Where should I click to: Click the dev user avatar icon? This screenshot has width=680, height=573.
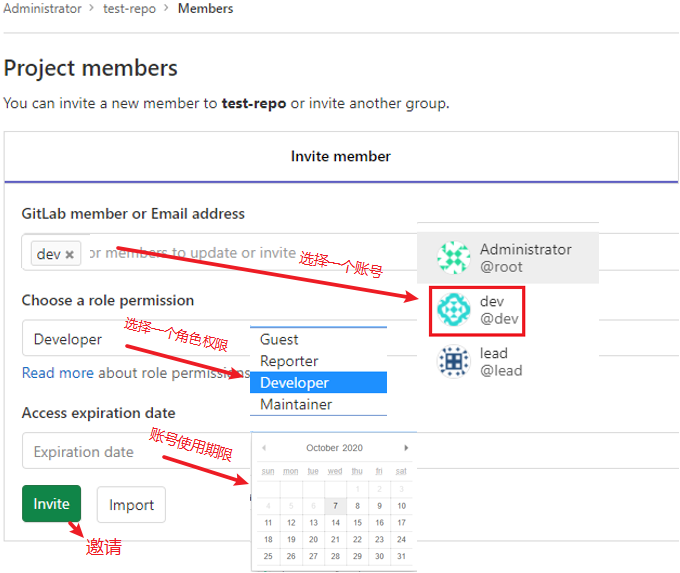(x=453, y=310)
